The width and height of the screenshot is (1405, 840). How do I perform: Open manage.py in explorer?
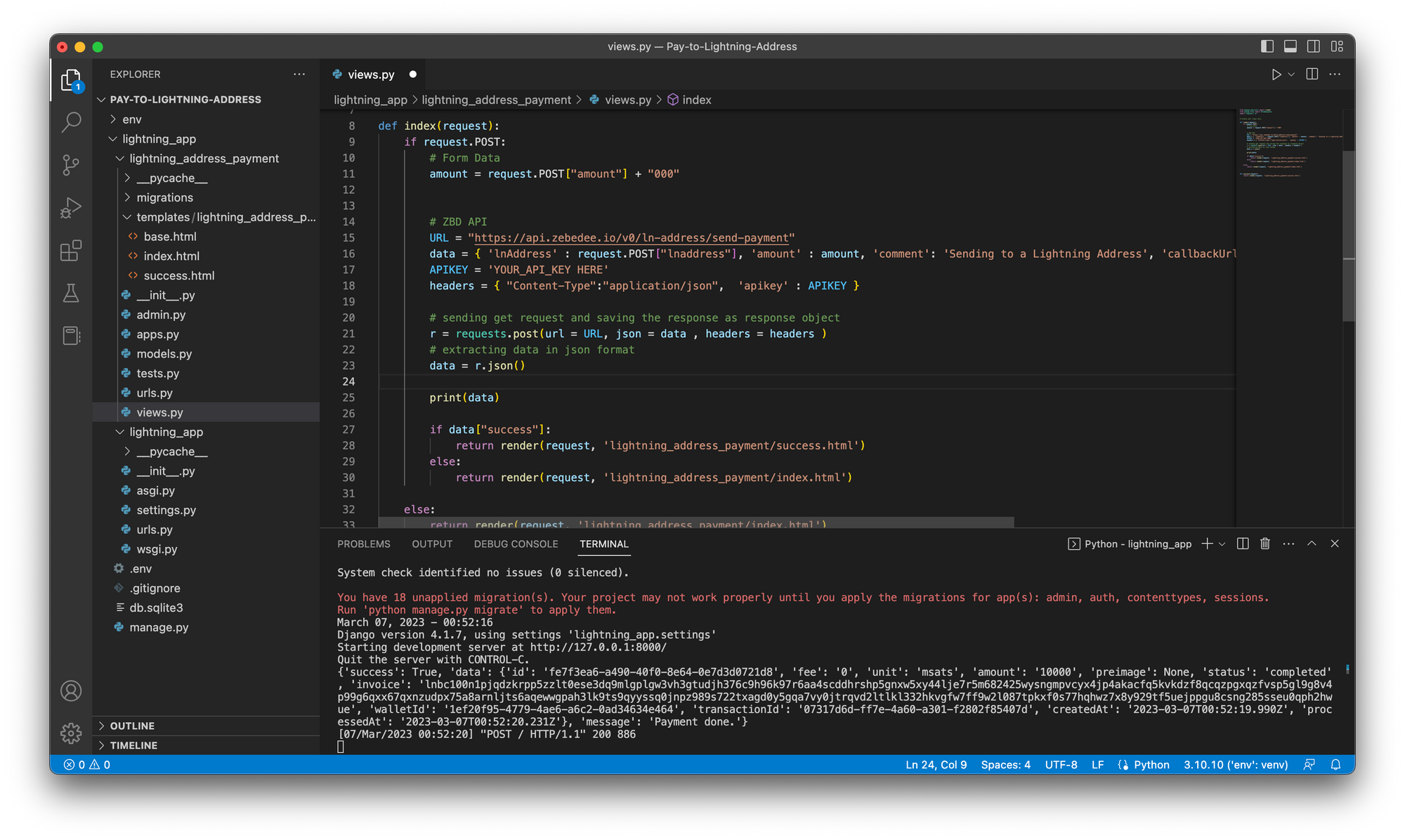[159, 627]
